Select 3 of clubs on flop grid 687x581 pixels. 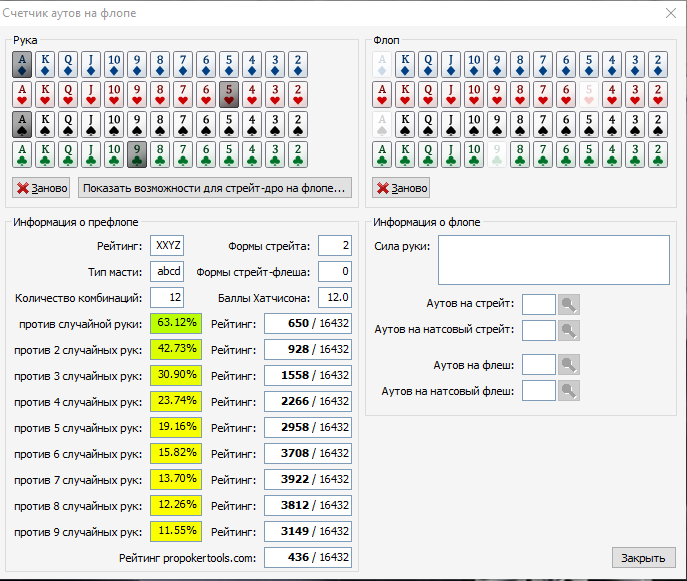635,154
